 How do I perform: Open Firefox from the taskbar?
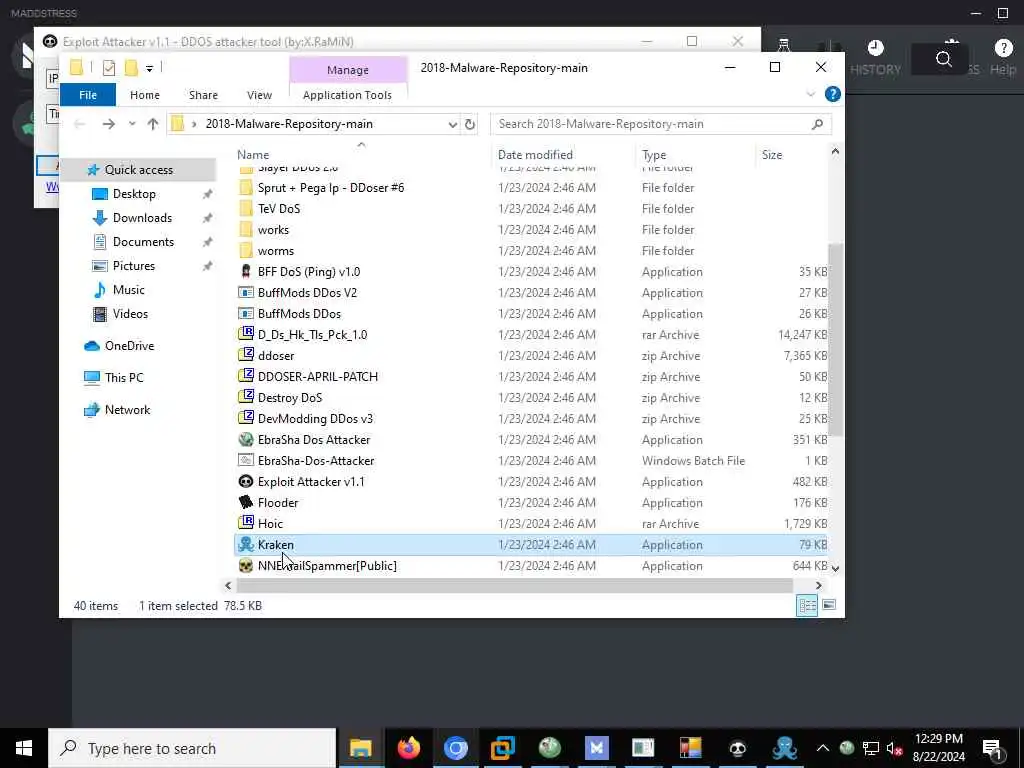409,748
